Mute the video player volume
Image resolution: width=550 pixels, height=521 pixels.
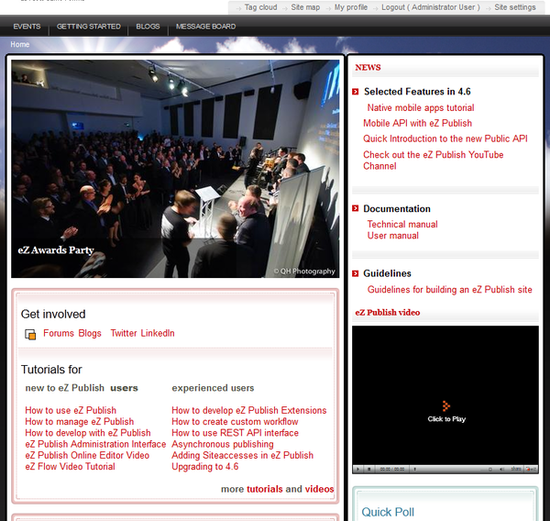point(502,469)
